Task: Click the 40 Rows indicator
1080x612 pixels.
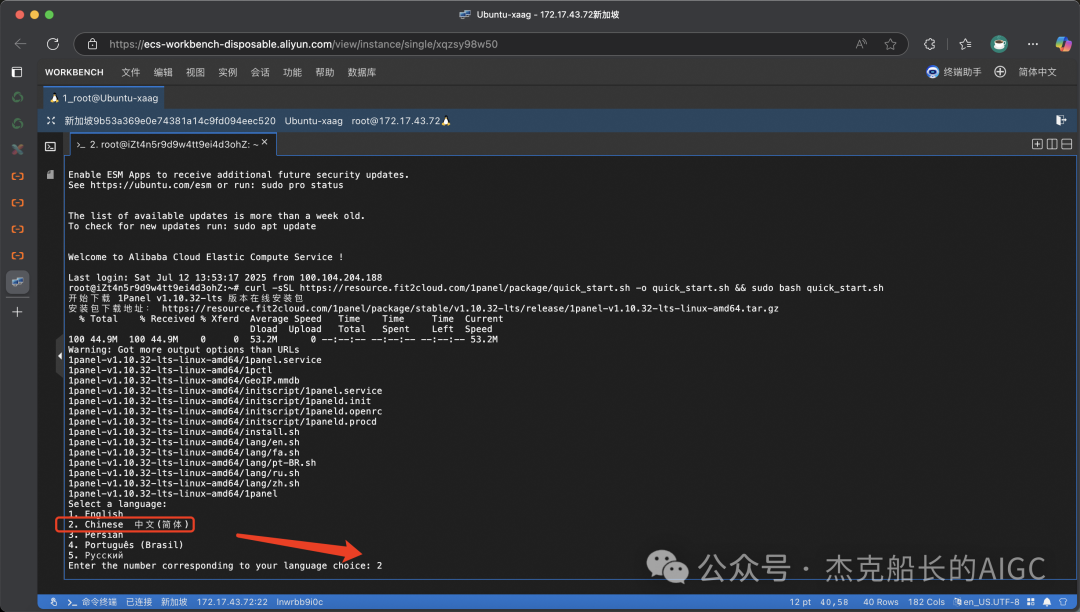Action: (881, 602)
